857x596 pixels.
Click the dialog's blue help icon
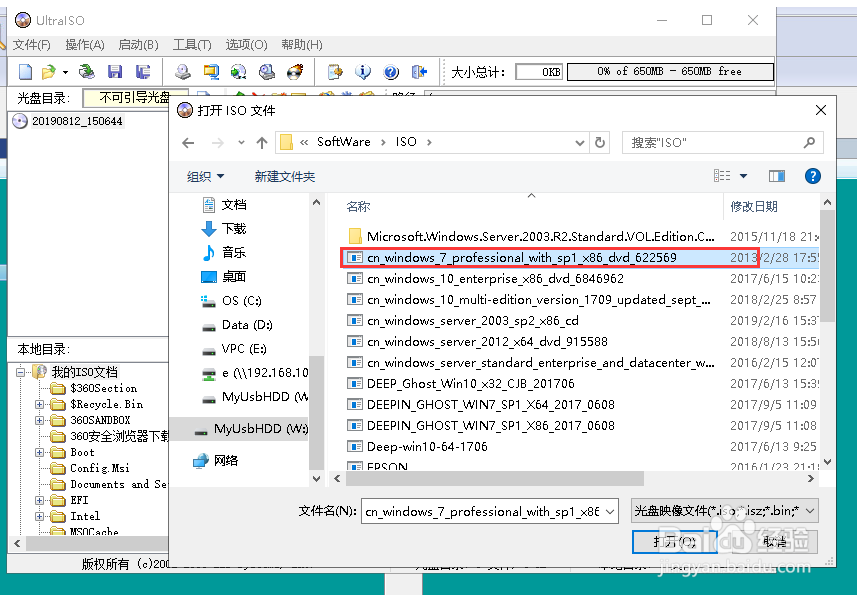[812, 176]
